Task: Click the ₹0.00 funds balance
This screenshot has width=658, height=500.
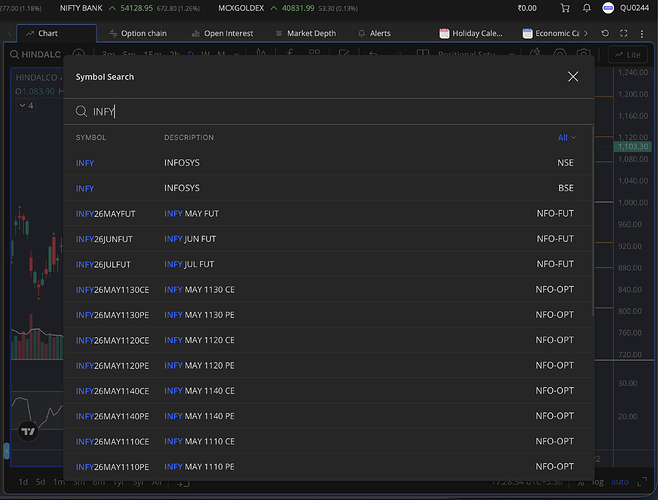Action: point(527,8)
